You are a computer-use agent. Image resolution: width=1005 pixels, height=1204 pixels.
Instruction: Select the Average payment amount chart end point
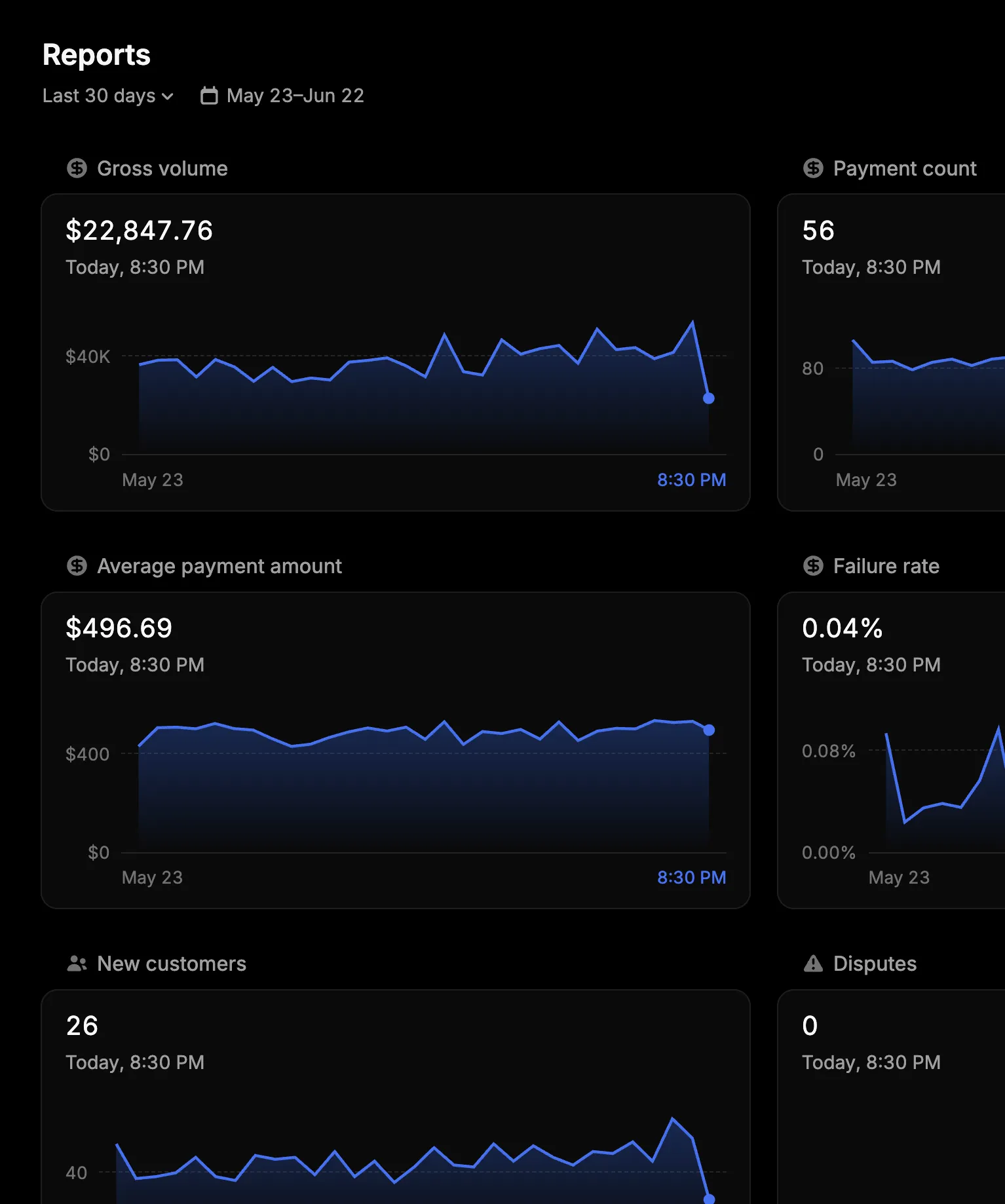click(709, 730)
